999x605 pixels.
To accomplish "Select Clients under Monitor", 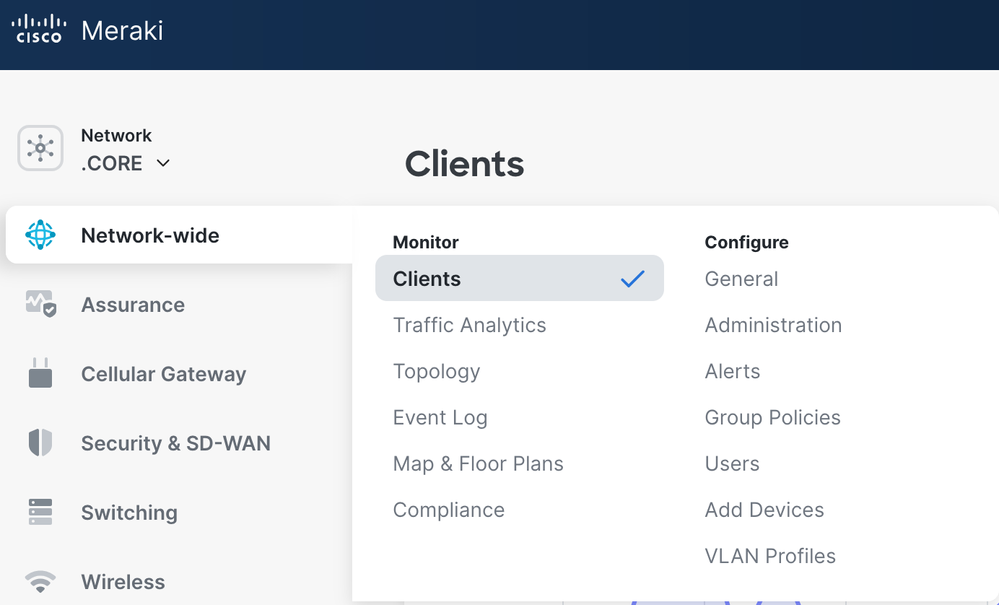I will click(519, 278).
